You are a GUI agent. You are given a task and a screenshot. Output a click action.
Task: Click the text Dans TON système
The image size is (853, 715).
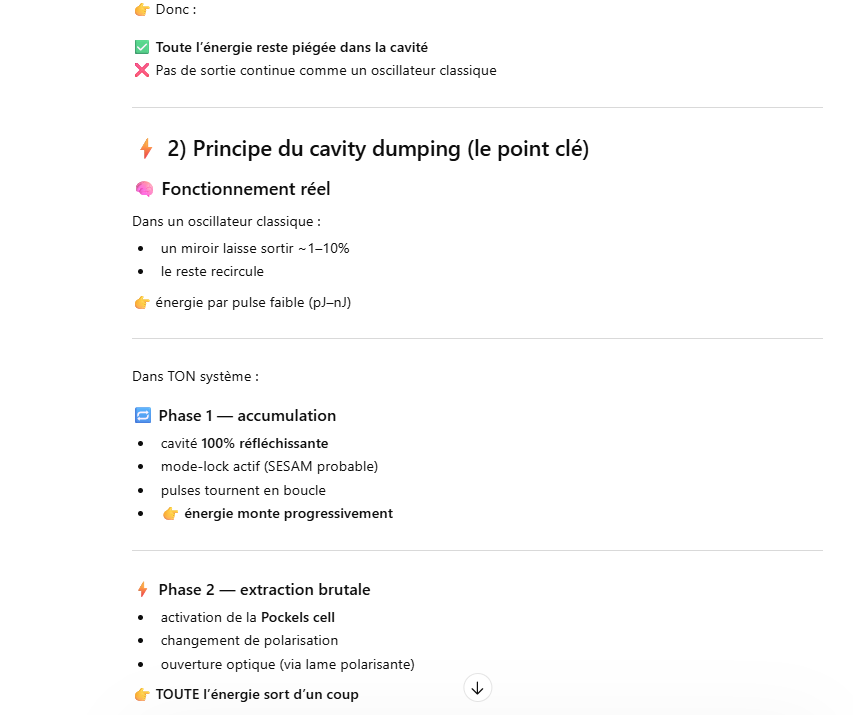coord(196,377)
